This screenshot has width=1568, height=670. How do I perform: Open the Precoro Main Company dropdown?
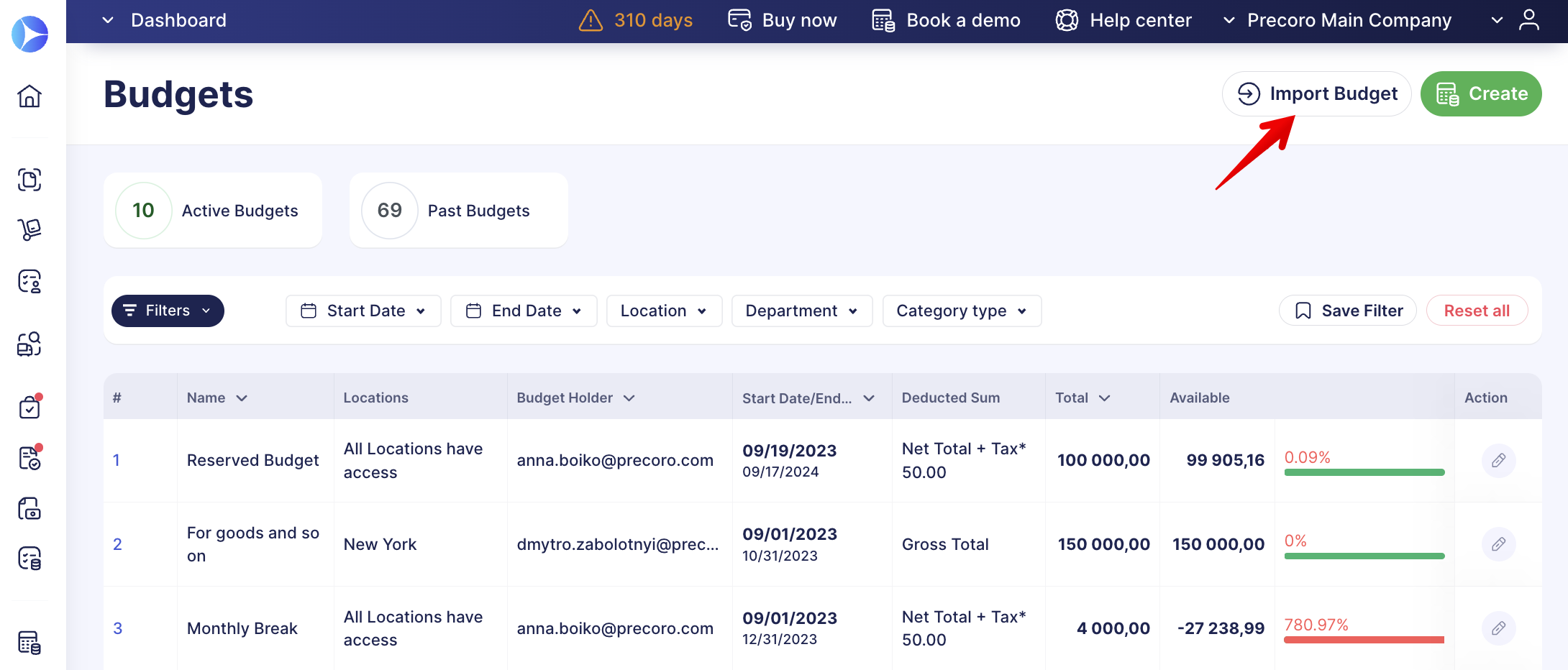(x=1337, y=20)
